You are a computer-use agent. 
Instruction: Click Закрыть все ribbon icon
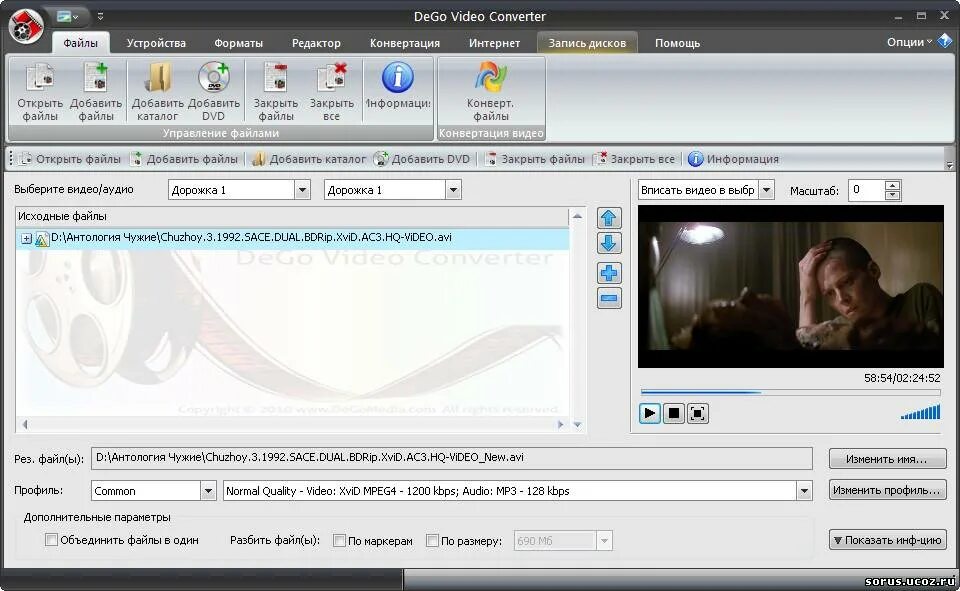point(331,78)
